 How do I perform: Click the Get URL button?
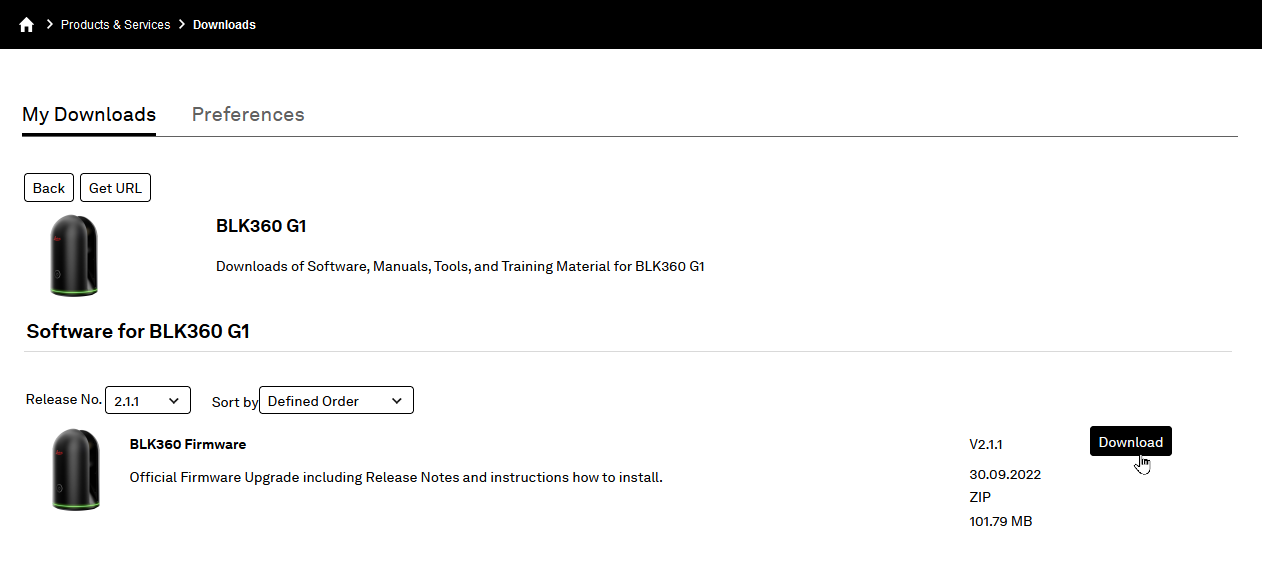115,188
